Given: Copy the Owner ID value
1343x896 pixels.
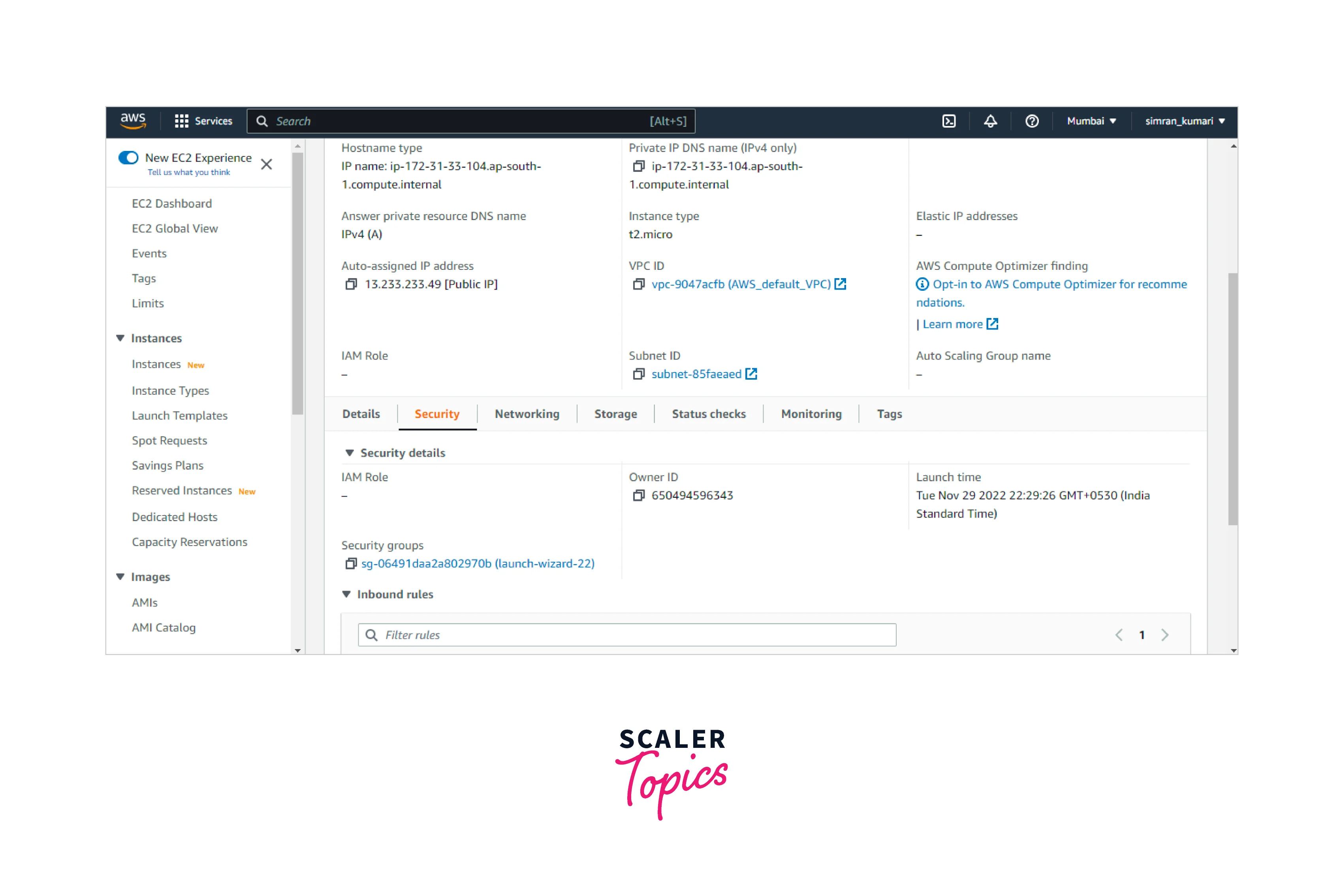Looking at the screenshot, I should tap(639, 495).
